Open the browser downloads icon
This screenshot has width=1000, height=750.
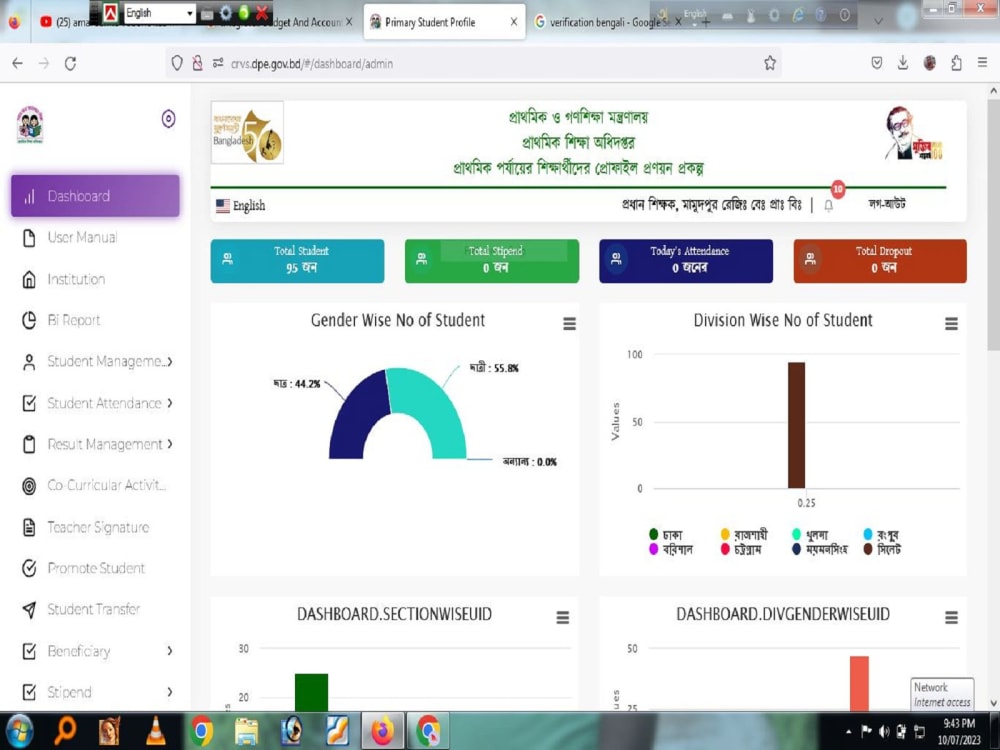click(903, 62)
